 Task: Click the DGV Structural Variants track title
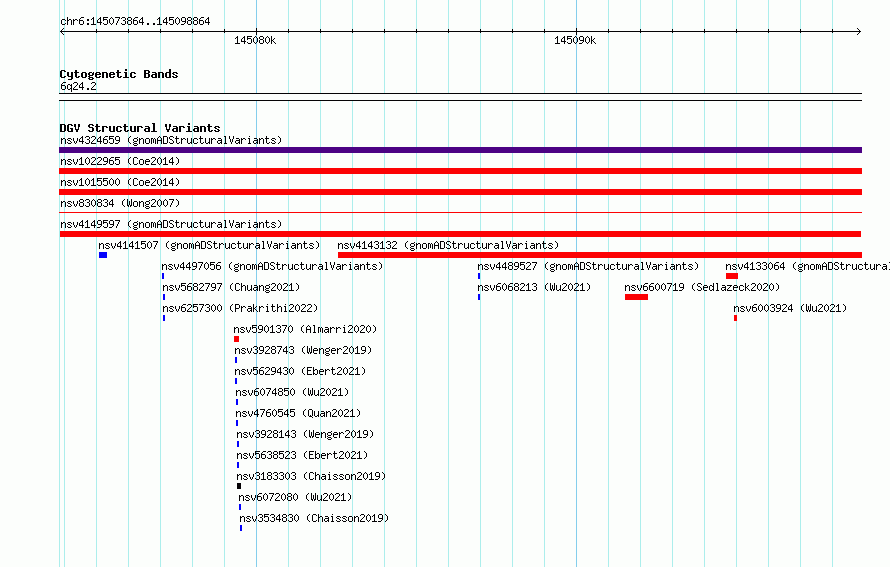(140, 128)
